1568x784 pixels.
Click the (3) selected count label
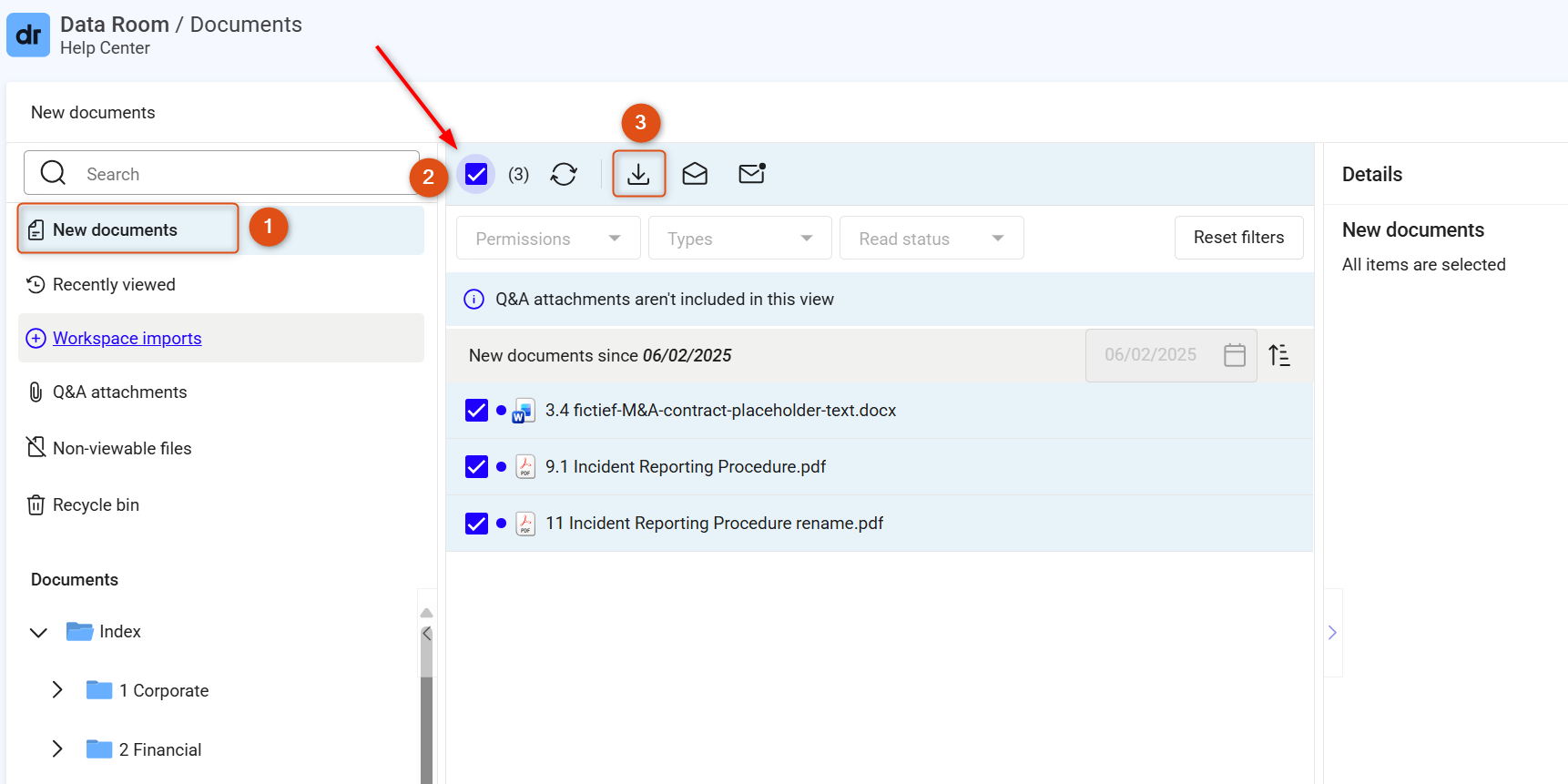pos(518,174)
